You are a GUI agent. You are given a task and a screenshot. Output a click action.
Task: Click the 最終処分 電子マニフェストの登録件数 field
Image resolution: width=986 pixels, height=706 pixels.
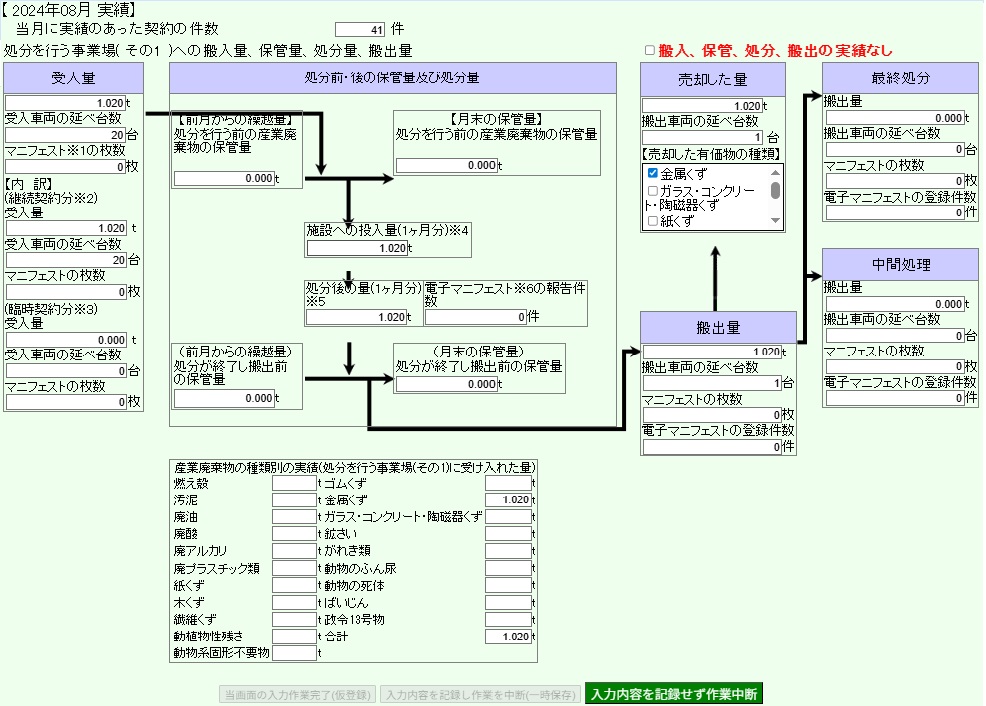tap(895, 212)
